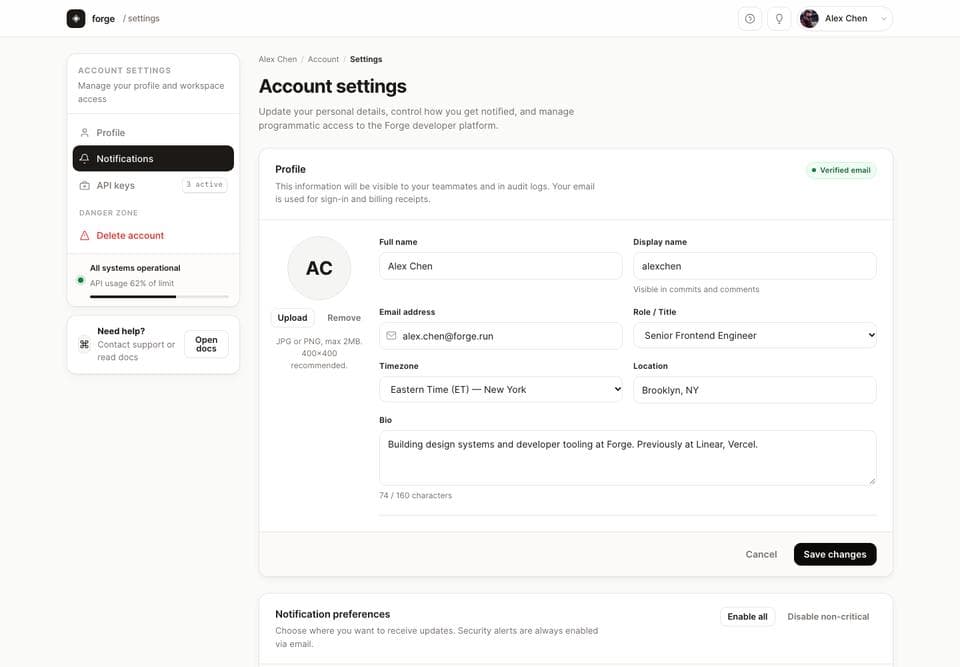Click the Account breadcrumb link

coord(323,59)
